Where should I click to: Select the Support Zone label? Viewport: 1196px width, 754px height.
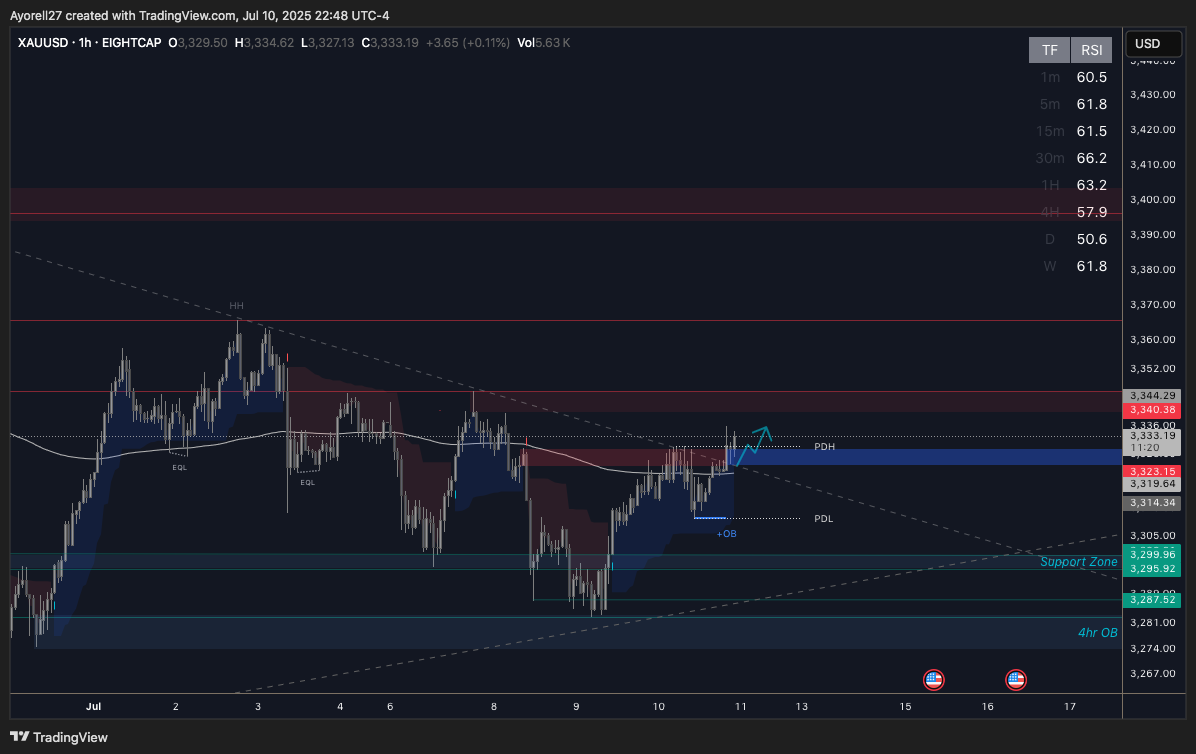[x=1079, y=562]
